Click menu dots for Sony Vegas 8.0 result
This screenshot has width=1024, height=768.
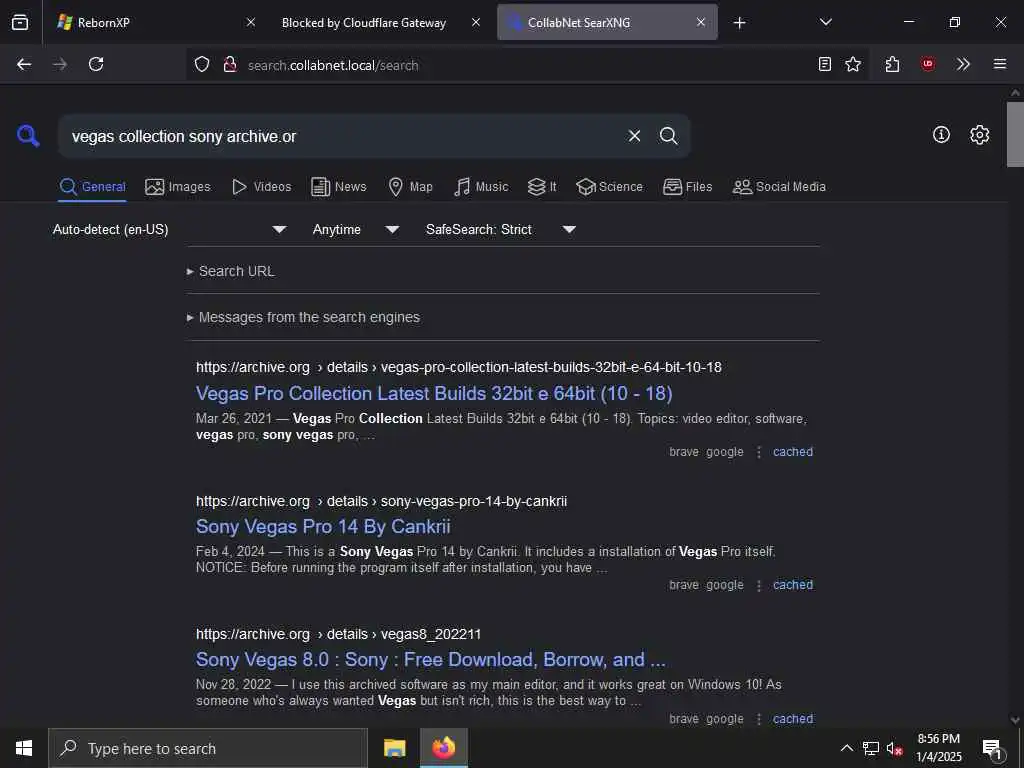click(x=759, y=719)
